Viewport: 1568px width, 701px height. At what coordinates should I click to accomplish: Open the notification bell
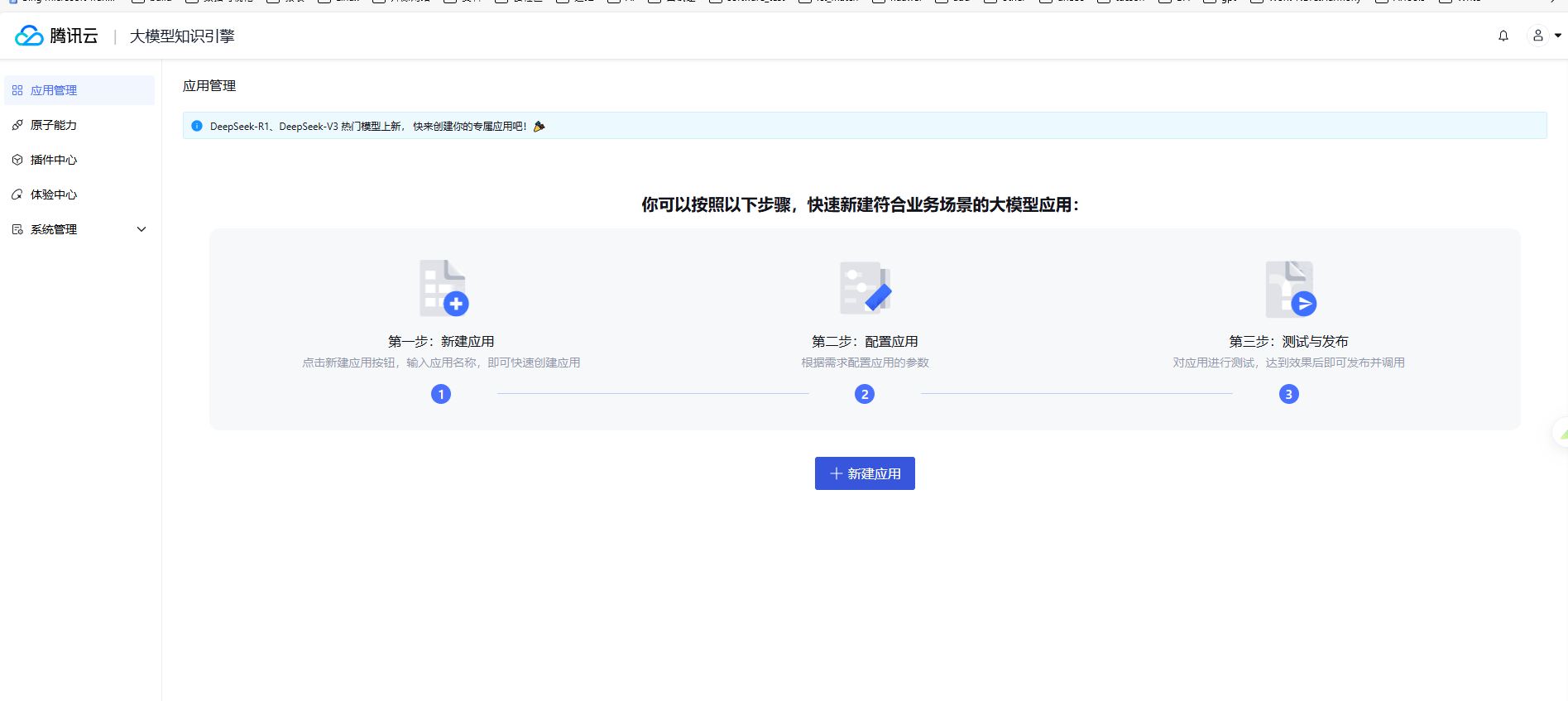[1503, 36]
